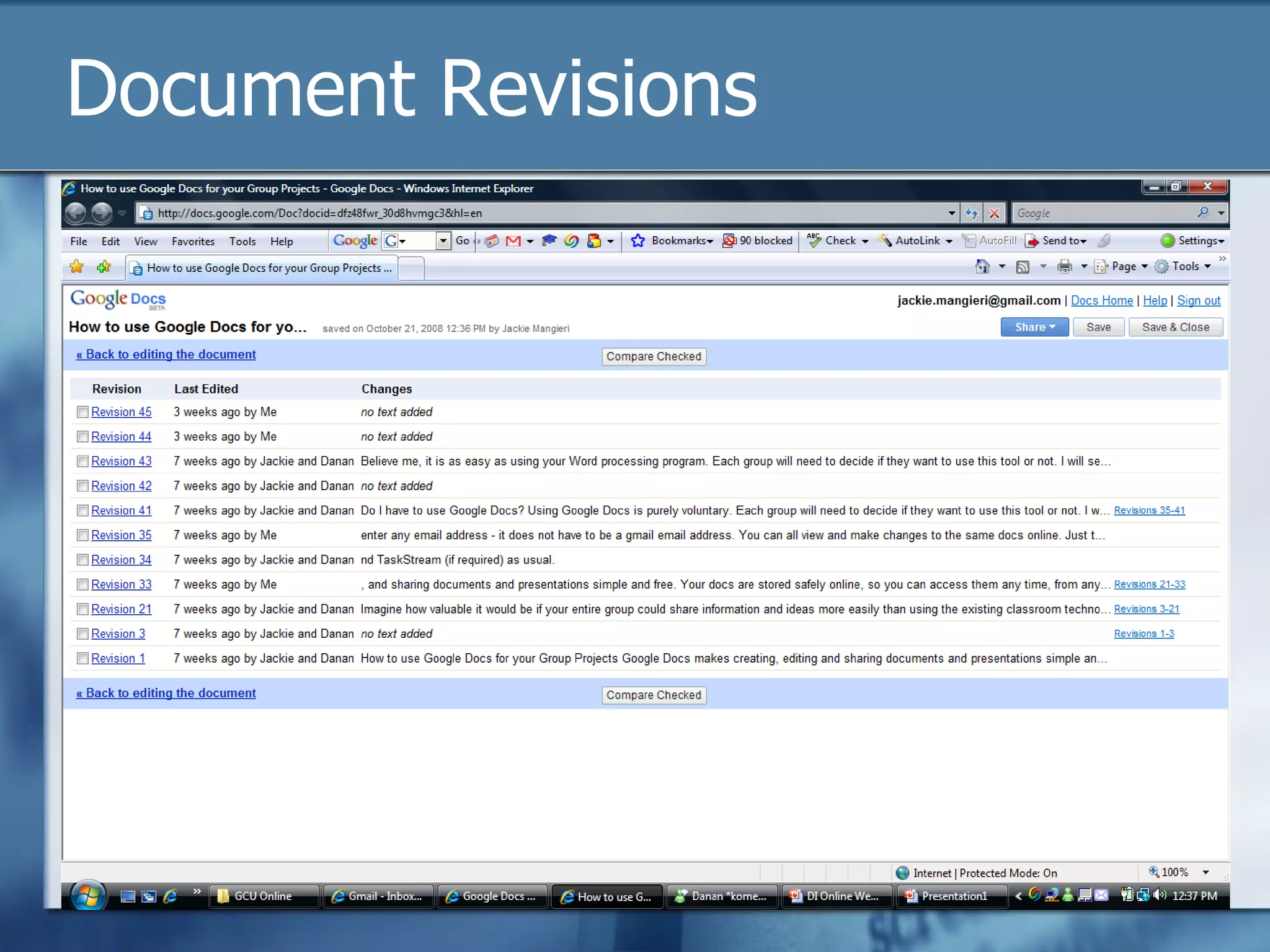Open the Edit menu
1270x952 pixels.
110,242
